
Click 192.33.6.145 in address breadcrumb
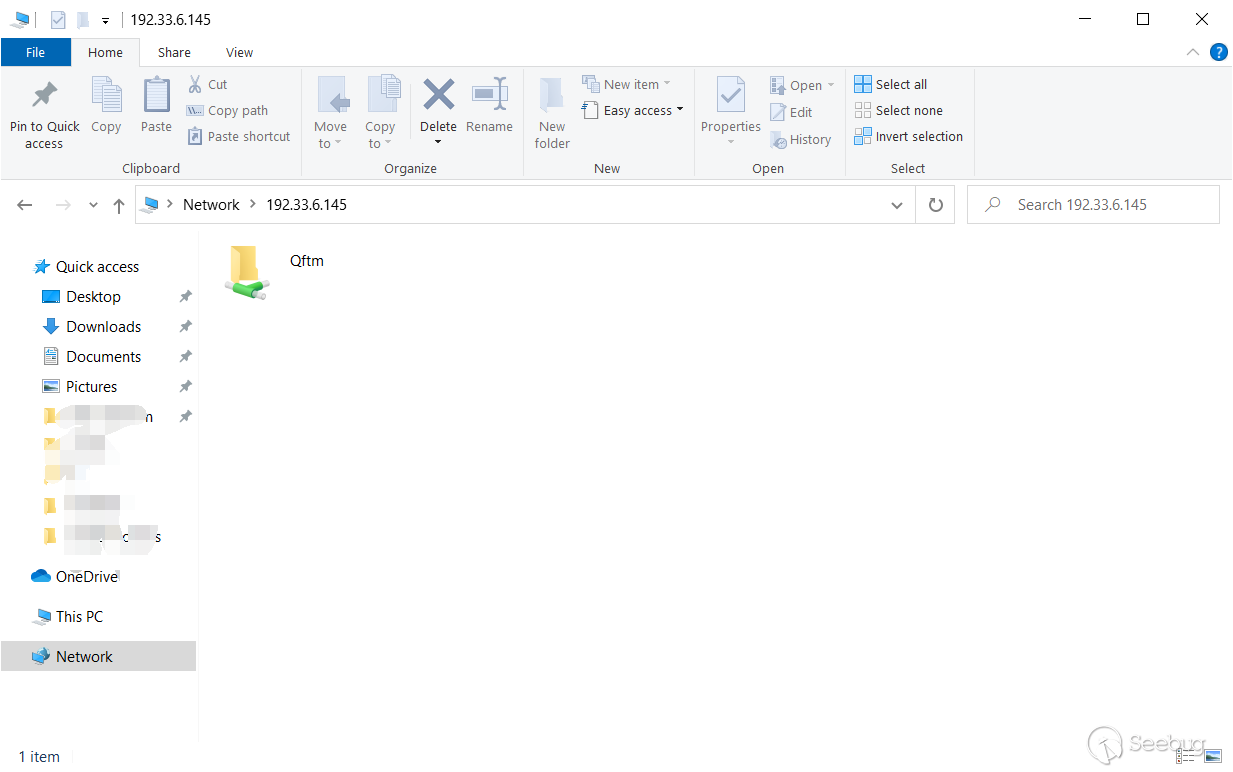(x=306, y=205)
